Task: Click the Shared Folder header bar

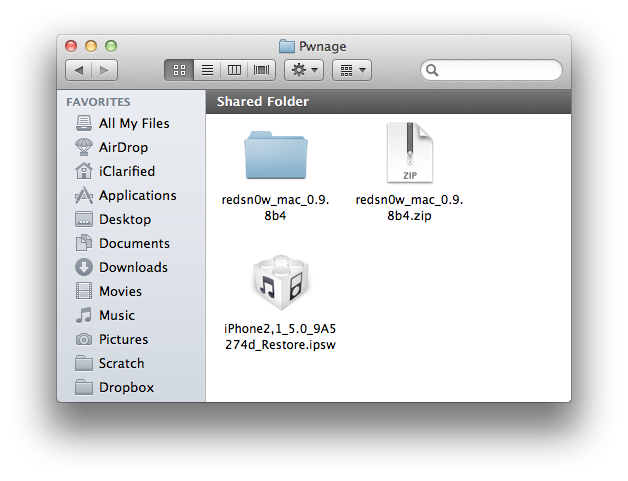Action: 388,102
